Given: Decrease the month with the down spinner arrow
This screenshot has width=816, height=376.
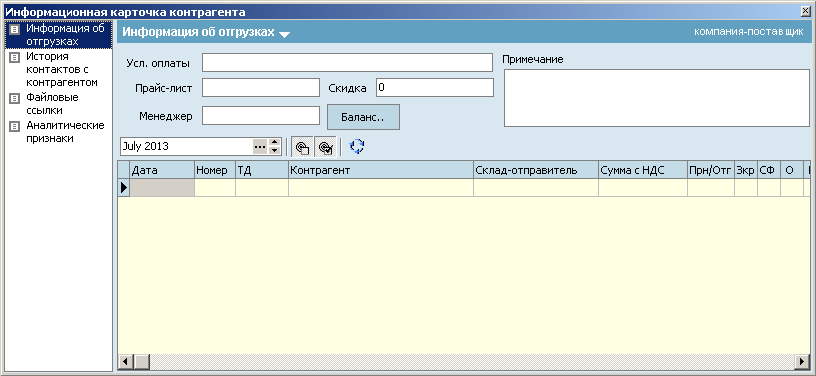Looking at the screenshot, I should point(275,151).
